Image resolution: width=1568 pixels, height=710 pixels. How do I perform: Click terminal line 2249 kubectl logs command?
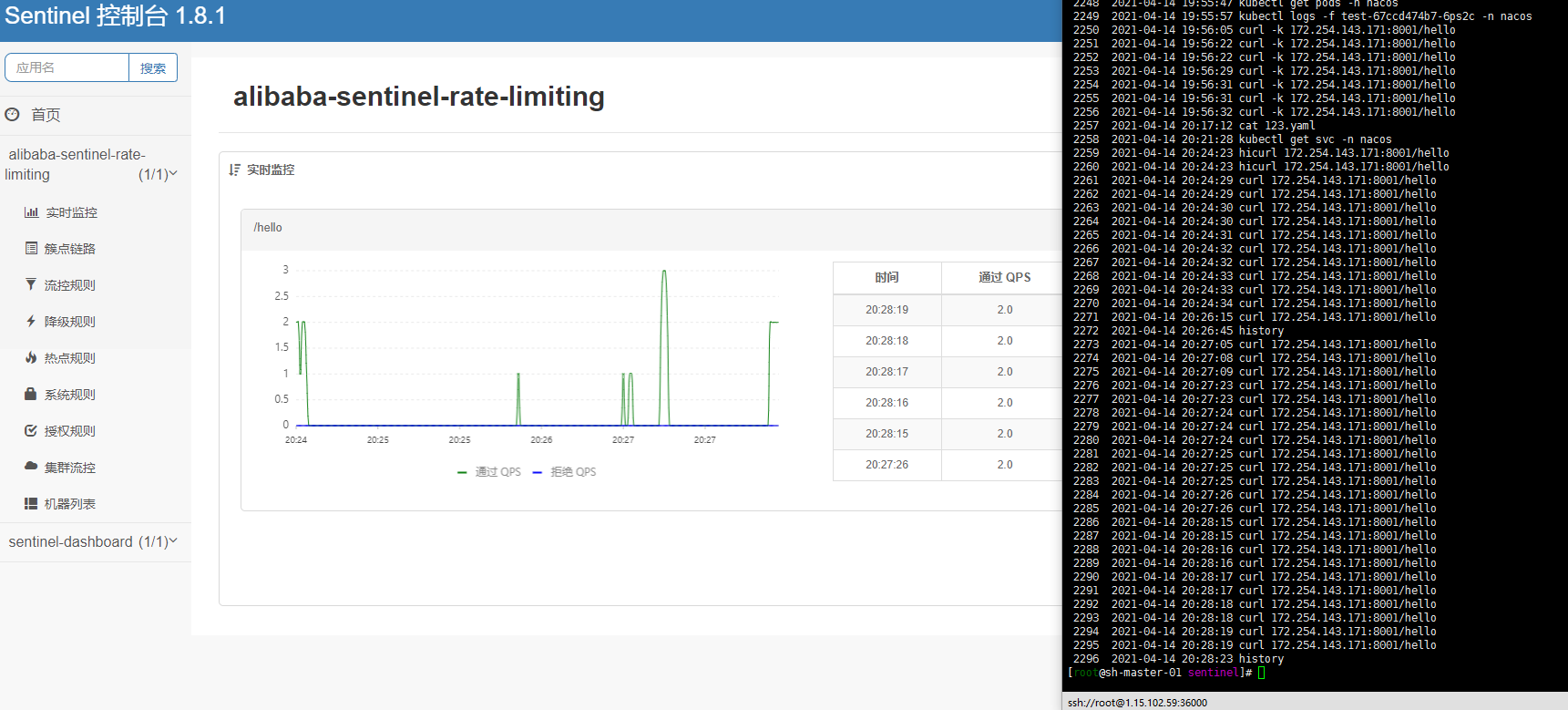click(x=1302, y=16)
